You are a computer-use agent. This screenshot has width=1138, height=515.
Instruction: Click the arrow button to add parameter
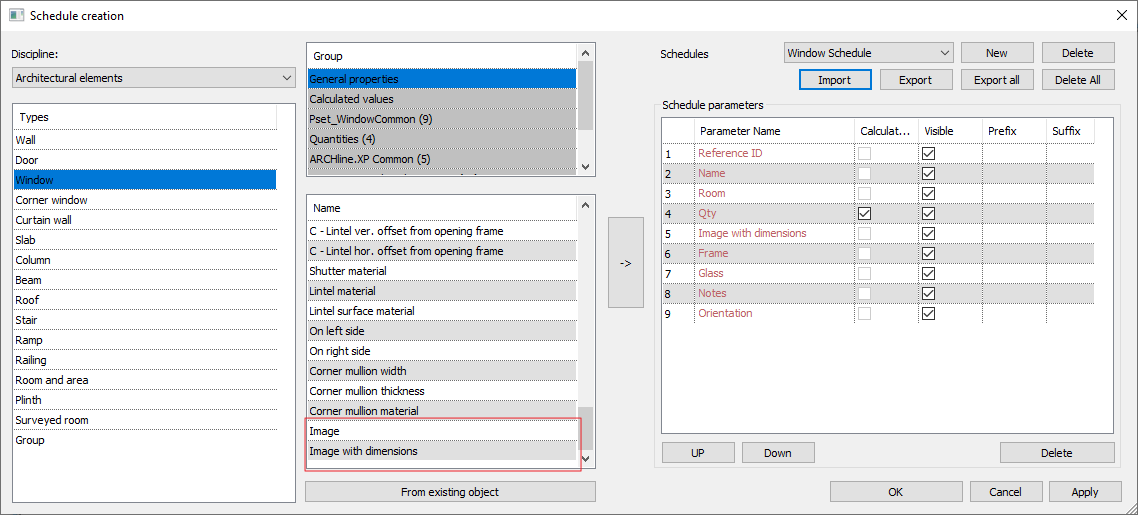(x=625, y=263)
